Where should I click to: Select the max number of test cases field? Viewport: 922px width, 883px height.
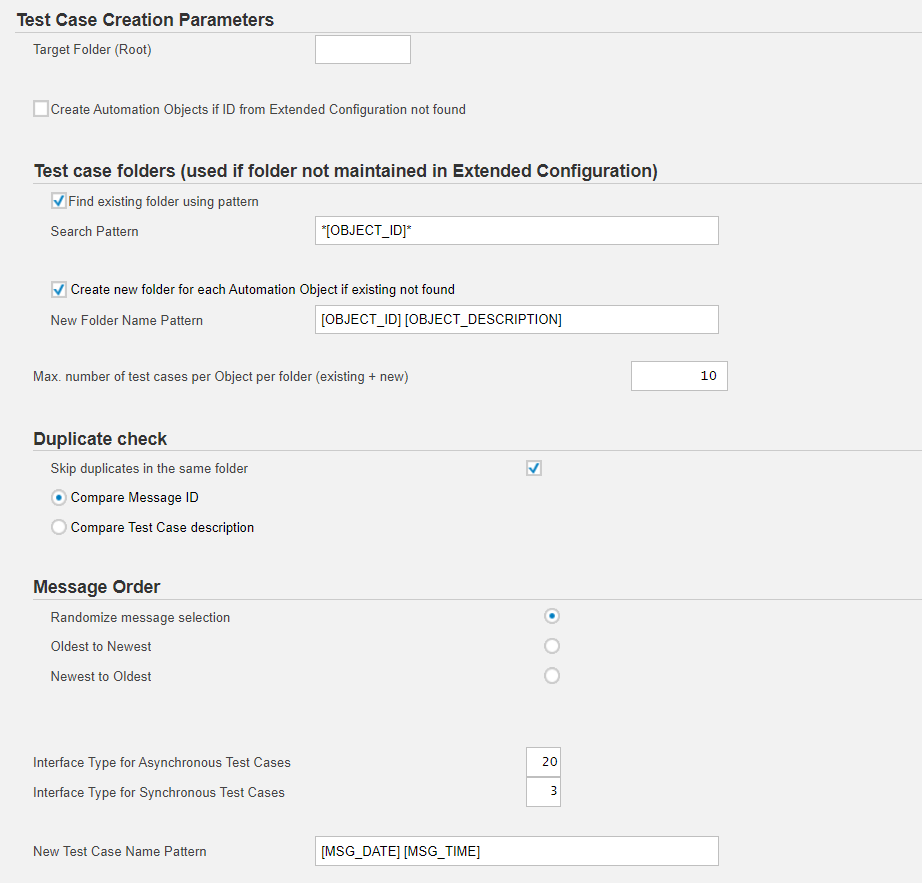679,376
